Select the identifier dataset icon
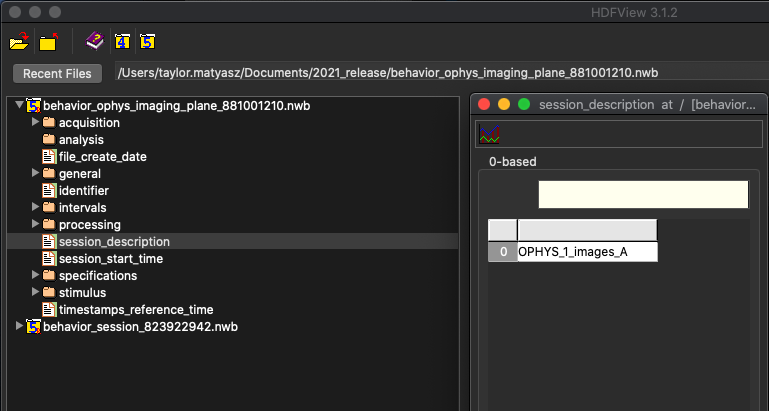This screenshot has height=411, width=769. (49, 190)
